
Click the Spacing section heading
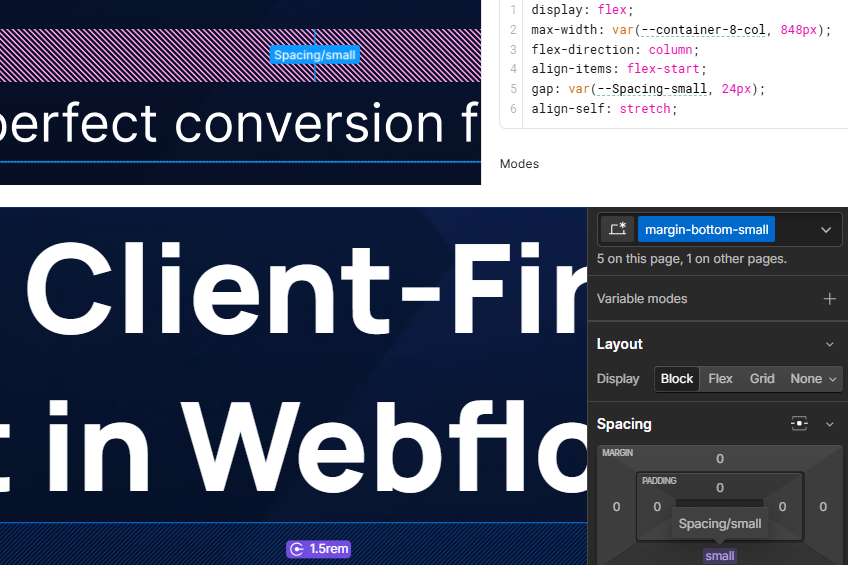(x=624, y=424)
